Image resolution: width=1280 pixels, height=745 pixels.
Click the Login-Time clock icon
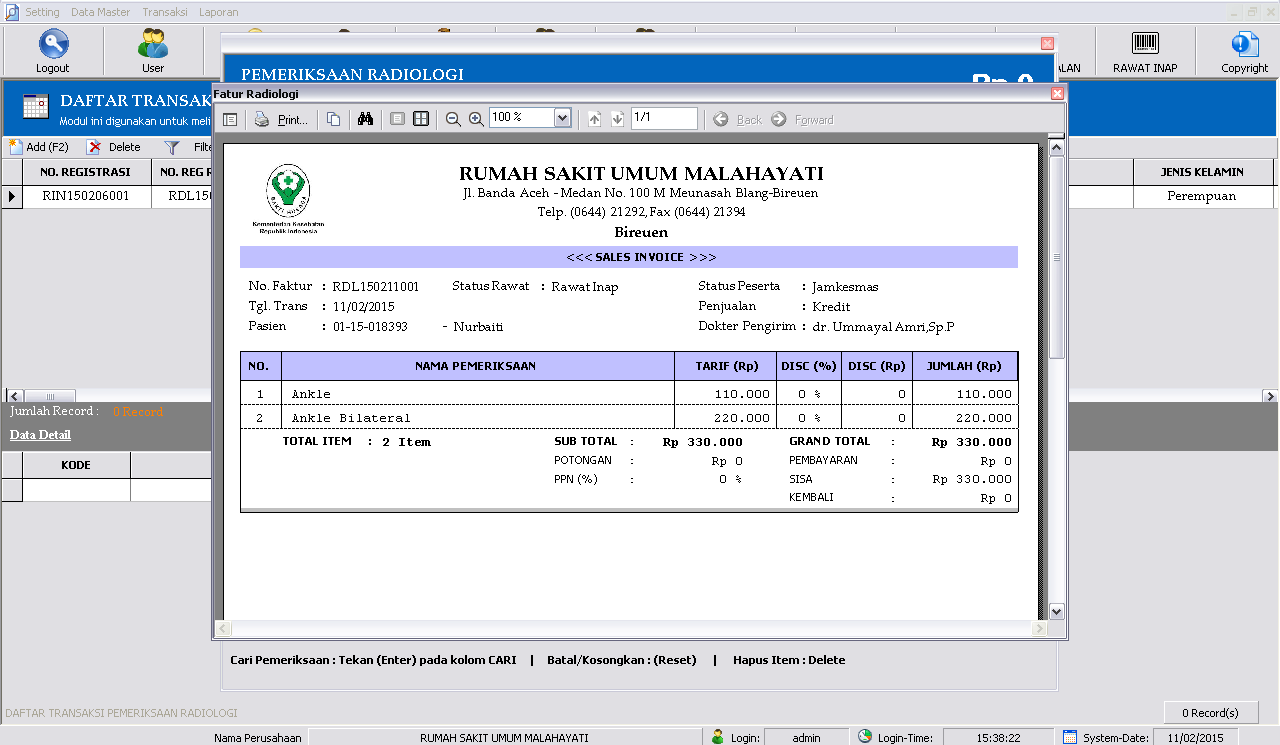point(865,737)
